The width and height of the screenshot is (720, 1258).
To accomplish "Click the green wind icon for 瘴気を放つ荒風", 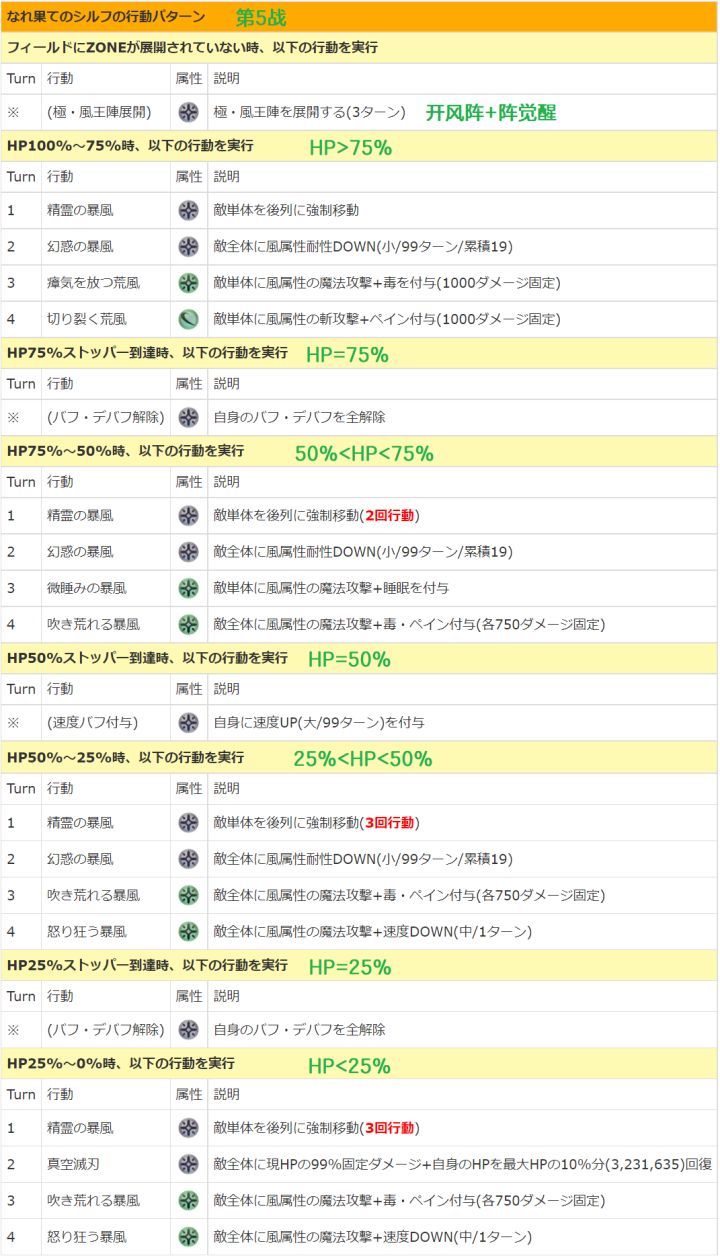I will 188,283.
